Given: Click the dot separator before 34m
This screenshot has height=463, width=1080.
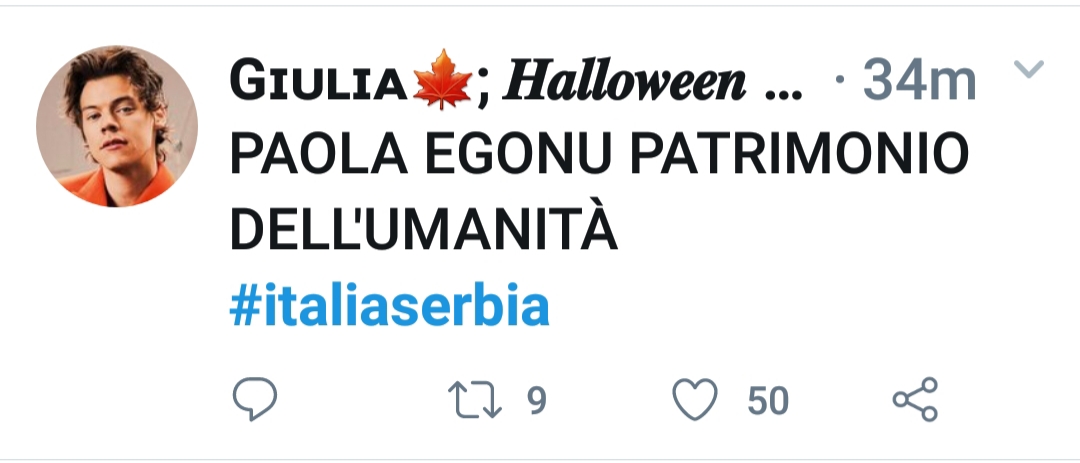Looking at the screenshot, I should pyautogui.click(x=839, y=80).
